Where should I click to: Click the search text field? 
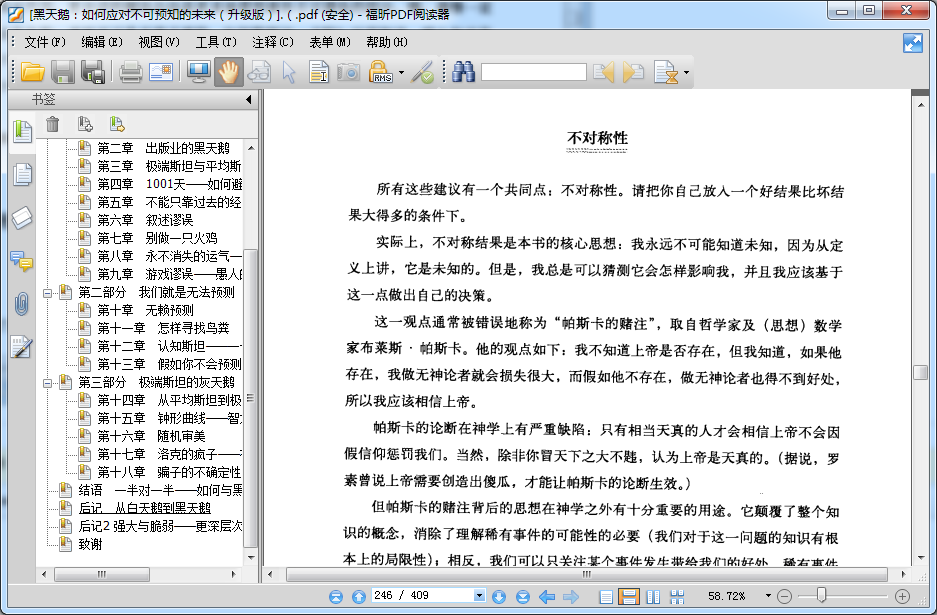[534, 72]
